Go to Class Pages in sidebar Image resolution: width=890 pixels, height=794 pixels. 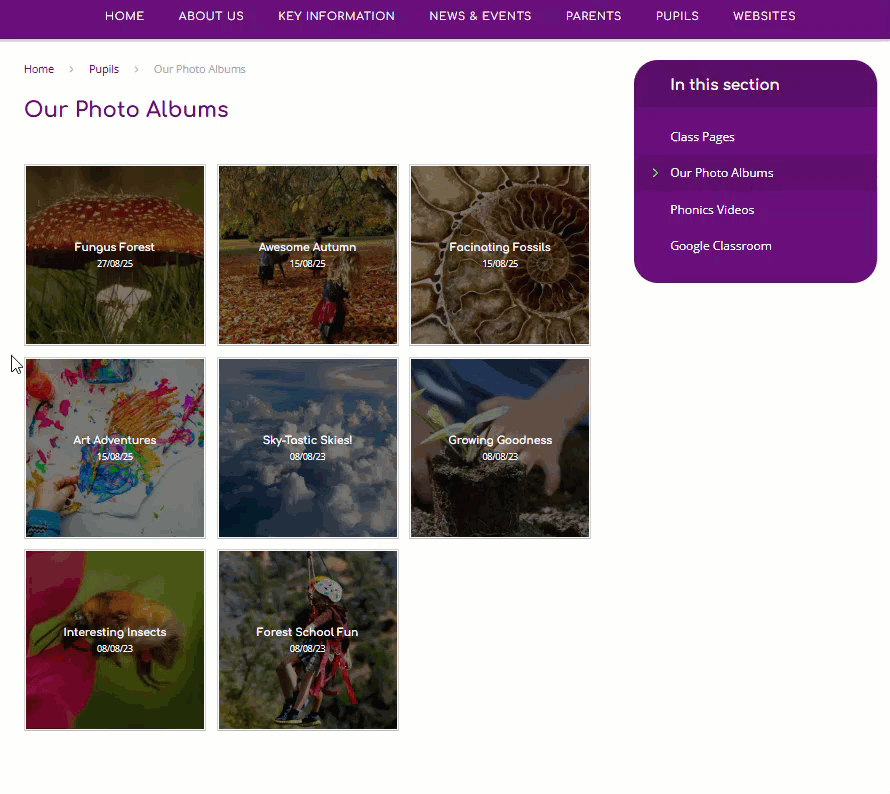702,137
